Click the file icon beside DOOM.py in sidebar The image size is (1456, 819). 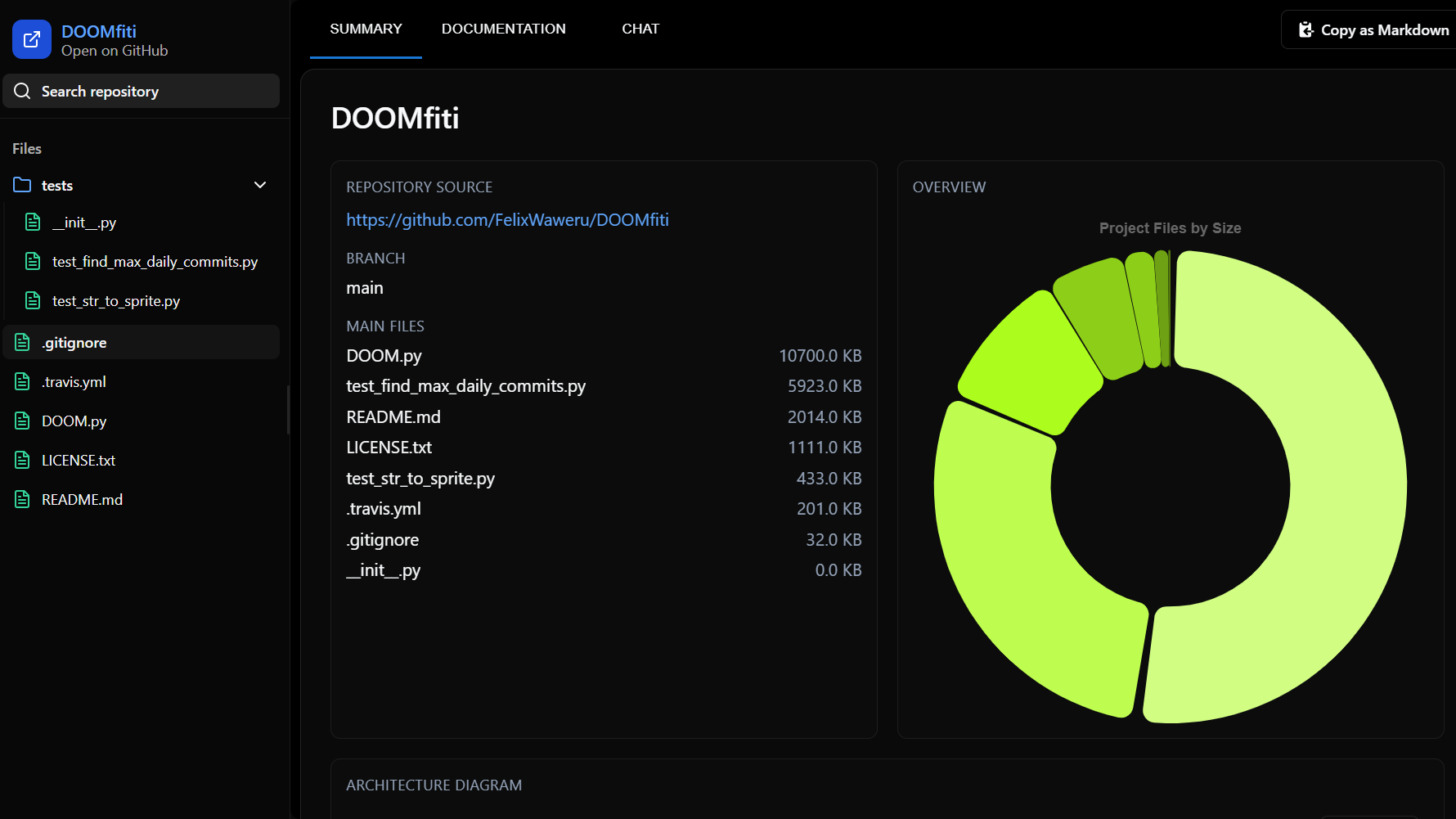tap(22, 421)
